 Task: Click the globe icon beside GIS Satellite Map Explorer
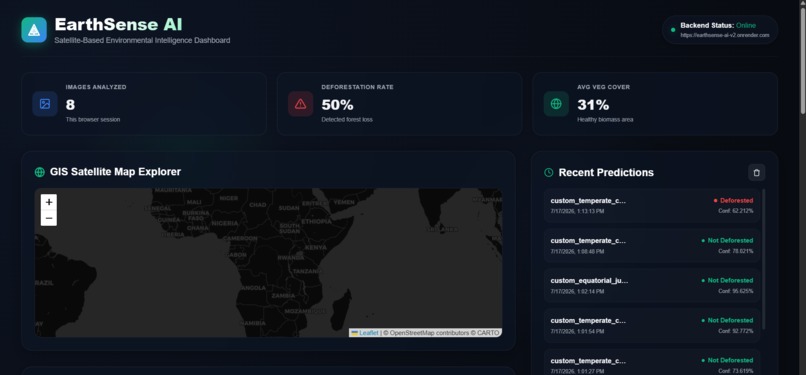click(40, 172)
